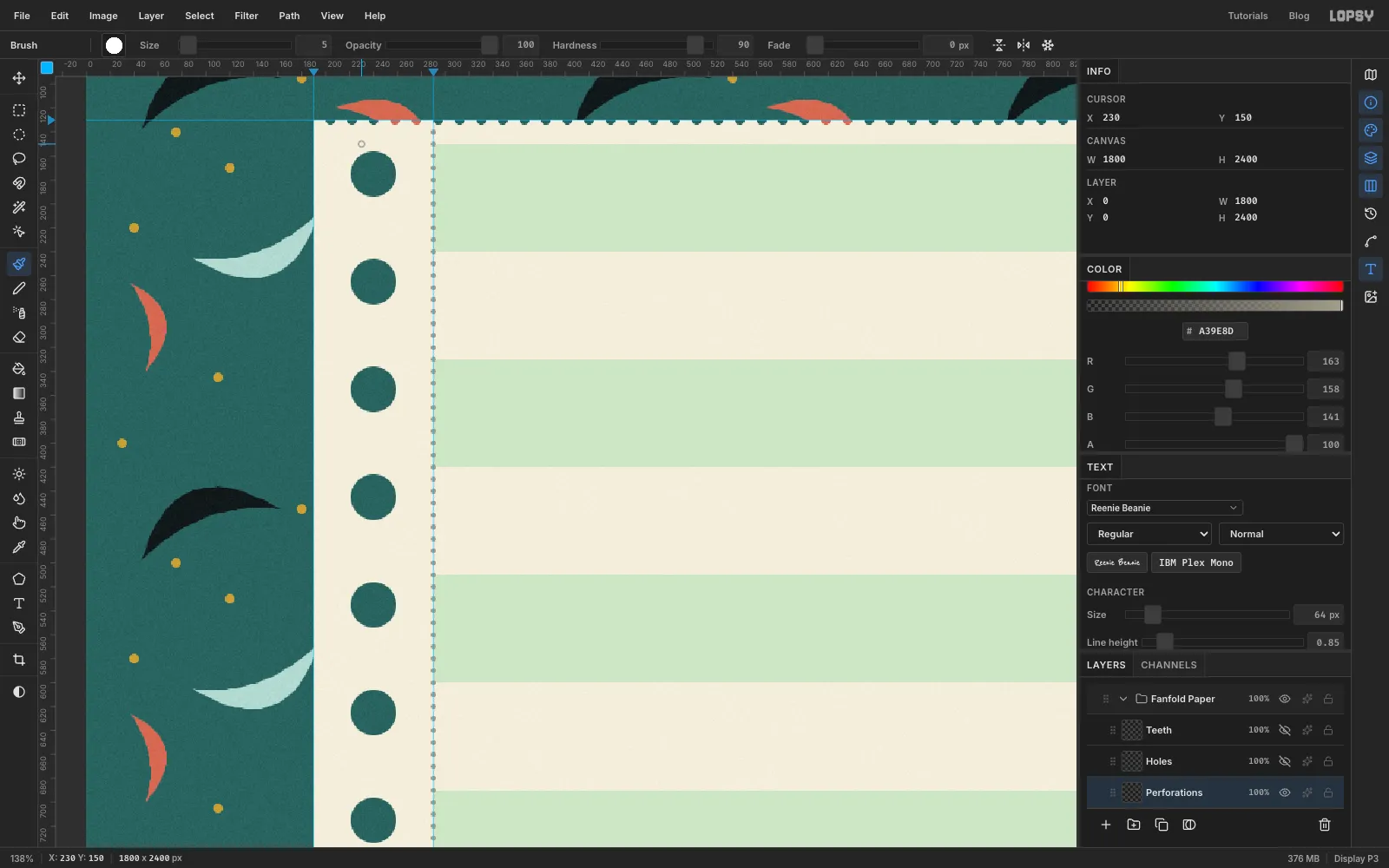Choose the Reenie Beanie font preview button
The width and height of the screenshot is (1389, 868).
1116,562
